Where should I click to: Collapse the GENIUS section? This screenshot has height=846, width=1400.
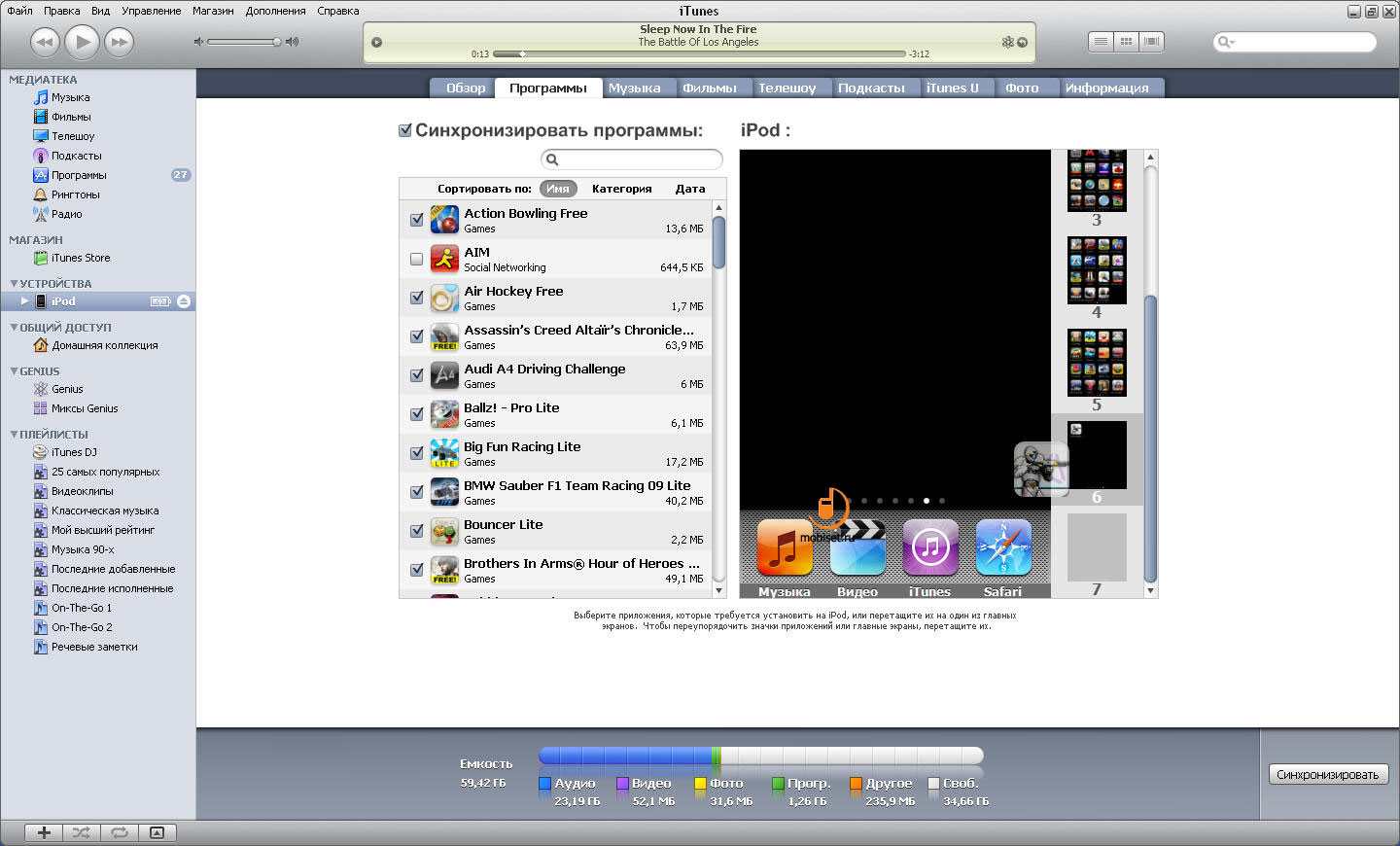click(14, 370)
